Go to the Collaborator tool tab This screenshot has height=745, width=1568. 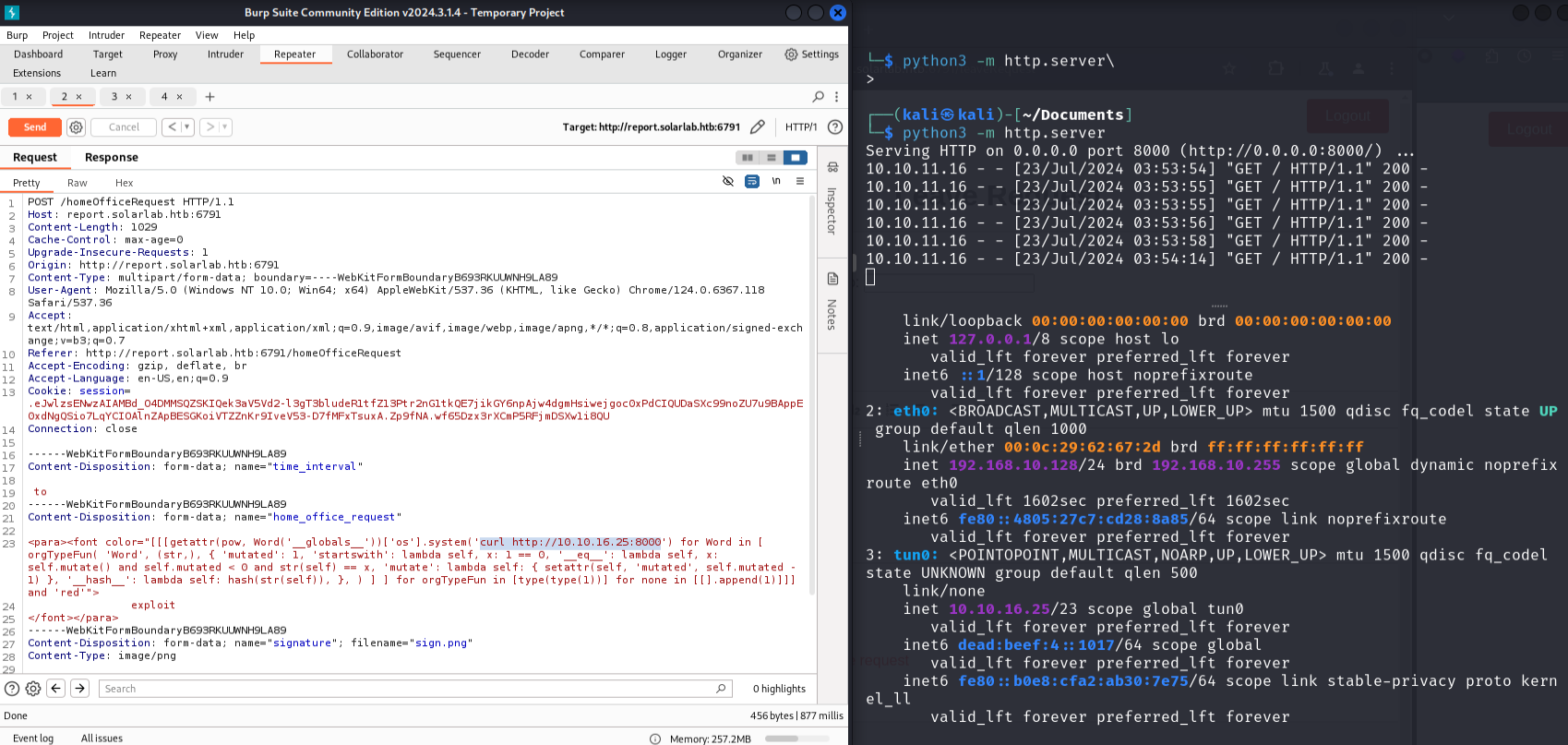[x=375, y=54]
